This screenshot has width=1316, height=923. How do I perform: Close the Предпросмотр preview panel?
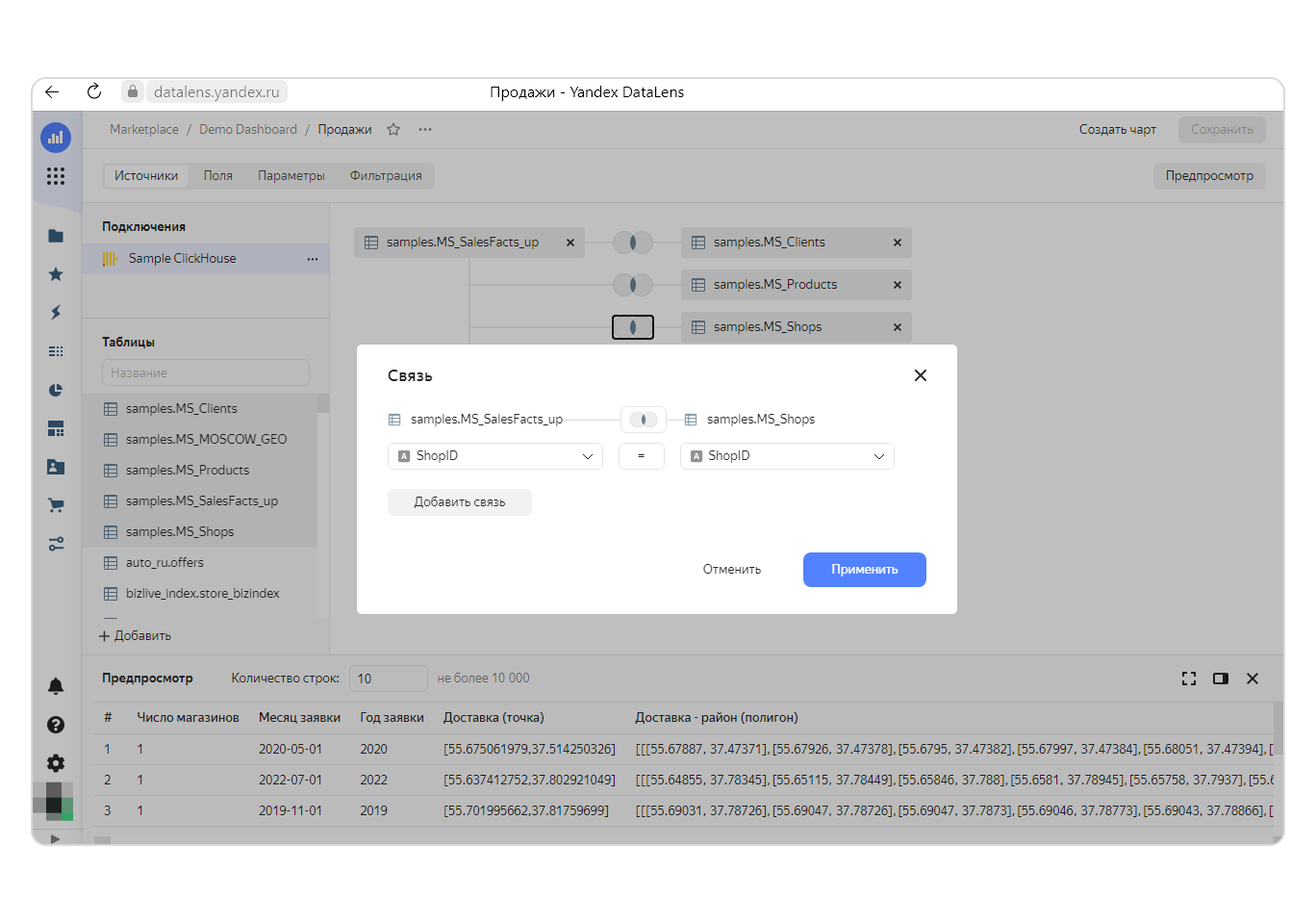(x=1253, y=679)
